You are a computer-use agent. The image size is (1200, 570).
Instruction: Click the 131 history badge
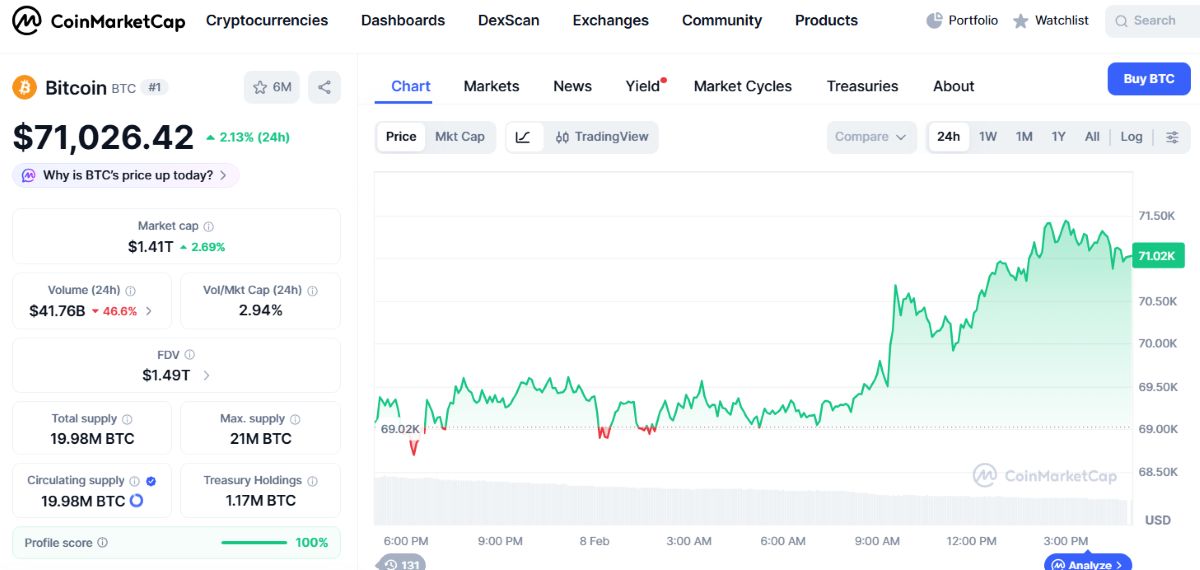(x=401, y=563)
